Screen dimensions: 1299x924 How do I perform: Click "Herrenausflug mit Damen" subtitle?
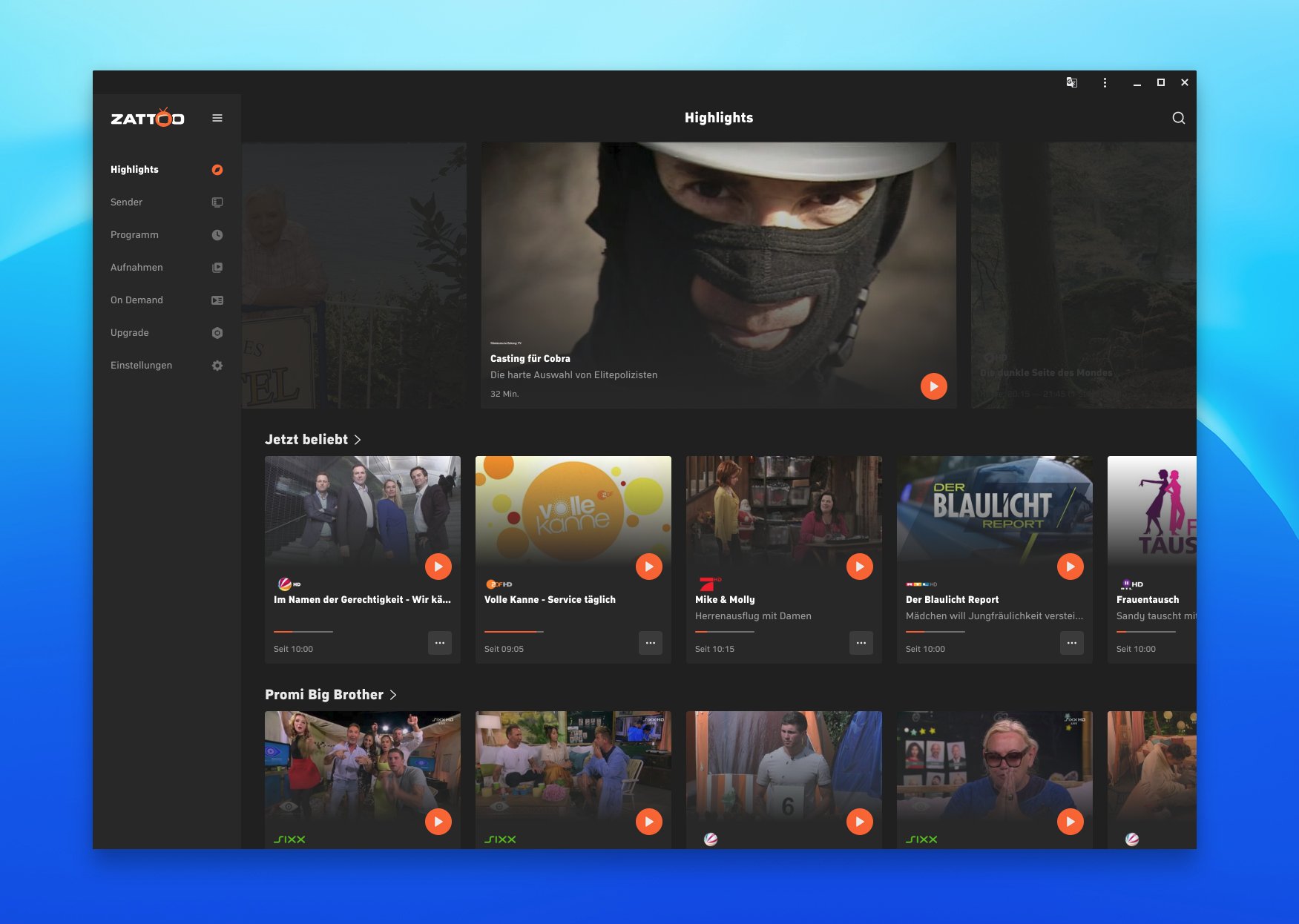coord(753,616)
